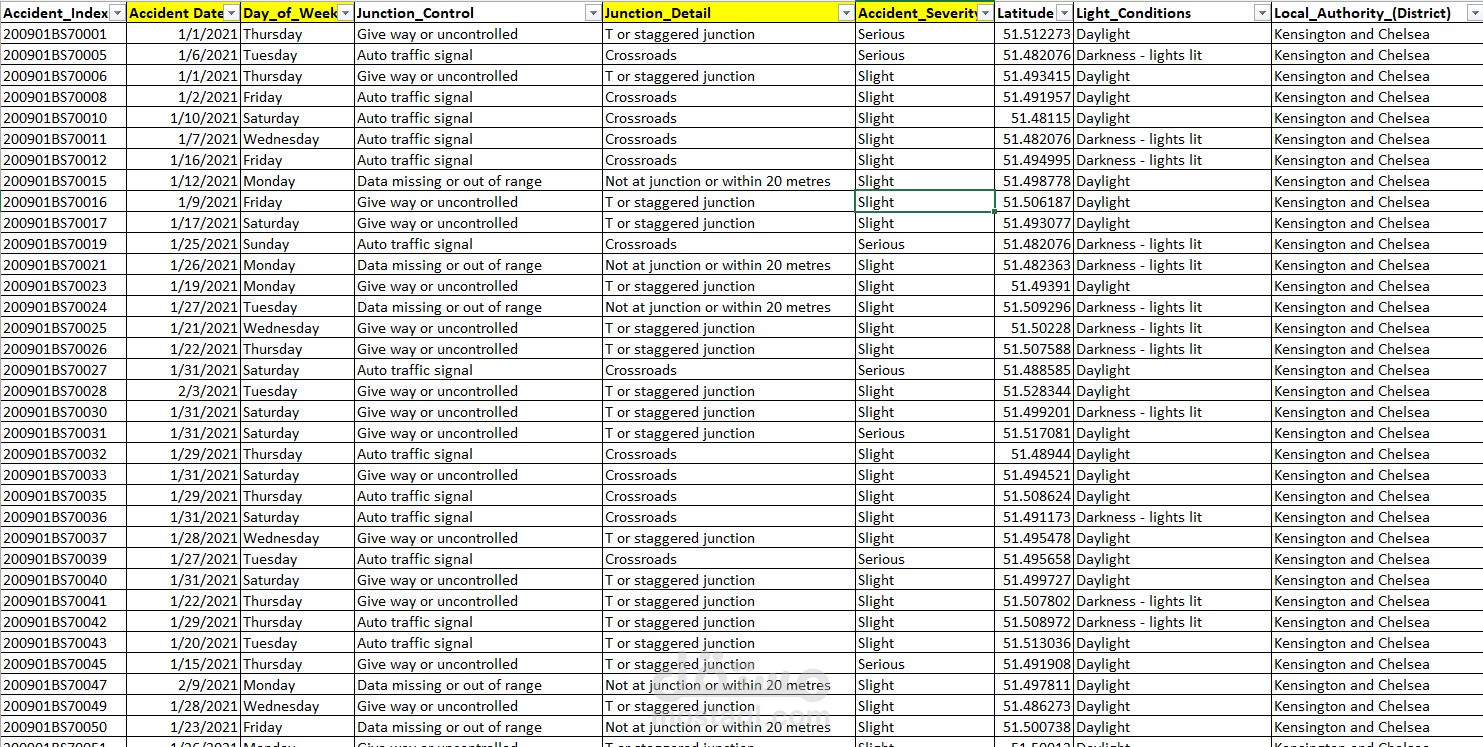Viewport: 1483px width, 747px height.
Task: Click accident index 200901BS70015
Action: pos(63,181)
